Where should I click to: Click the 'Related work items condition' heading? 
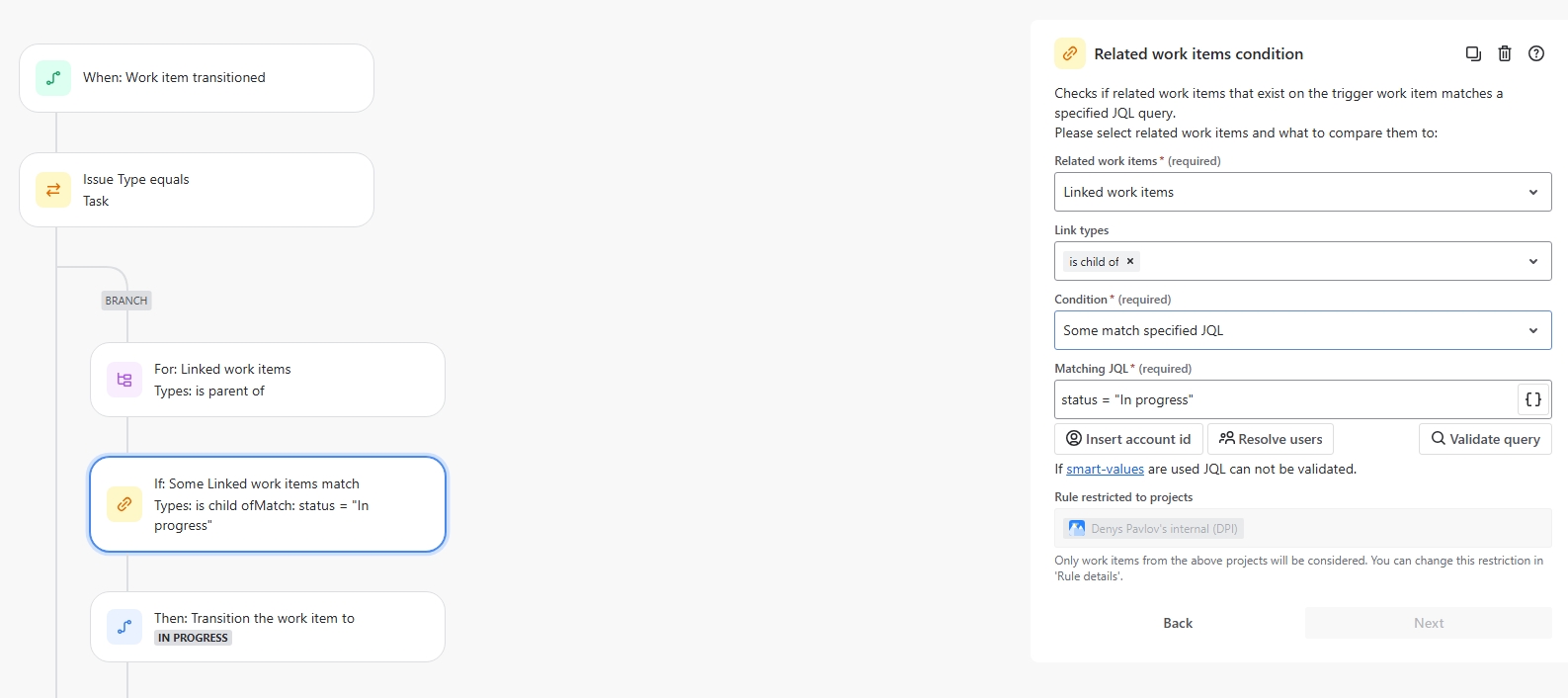pyautogui.click(x=1198, y=53)
